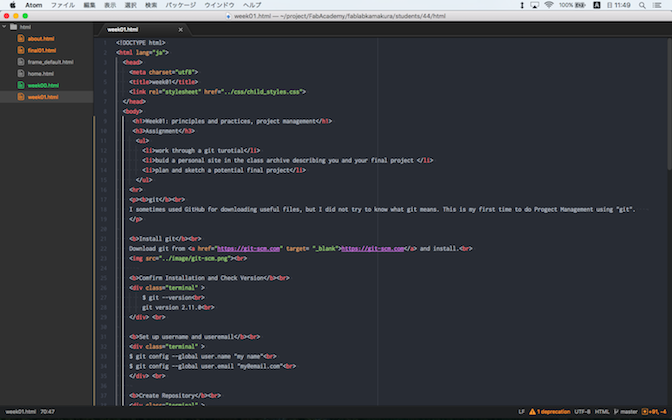This screenshot has height=420, width=672.
Task: Click the frame_default.html file icon
Action: point(21,62)
